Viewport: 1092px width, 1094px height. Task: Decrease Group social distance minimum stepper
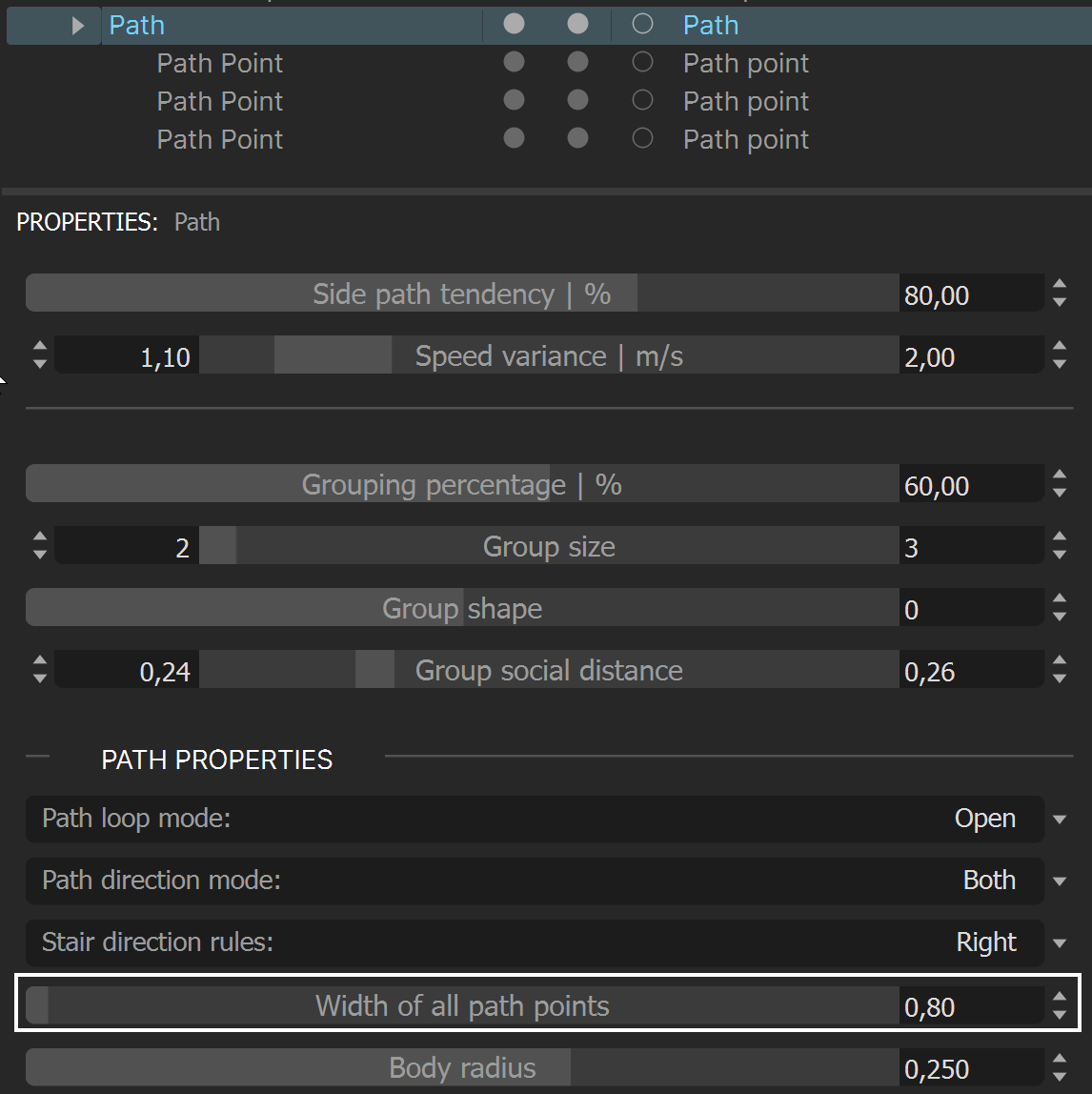[x=40, y=679]
